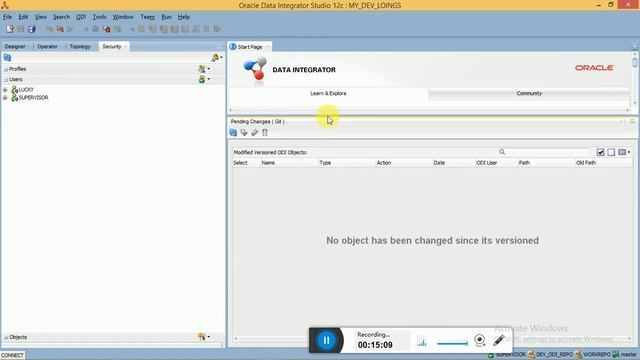640x360 pixels.
Task: Select the Start Page tab
Action: [250, 47]
